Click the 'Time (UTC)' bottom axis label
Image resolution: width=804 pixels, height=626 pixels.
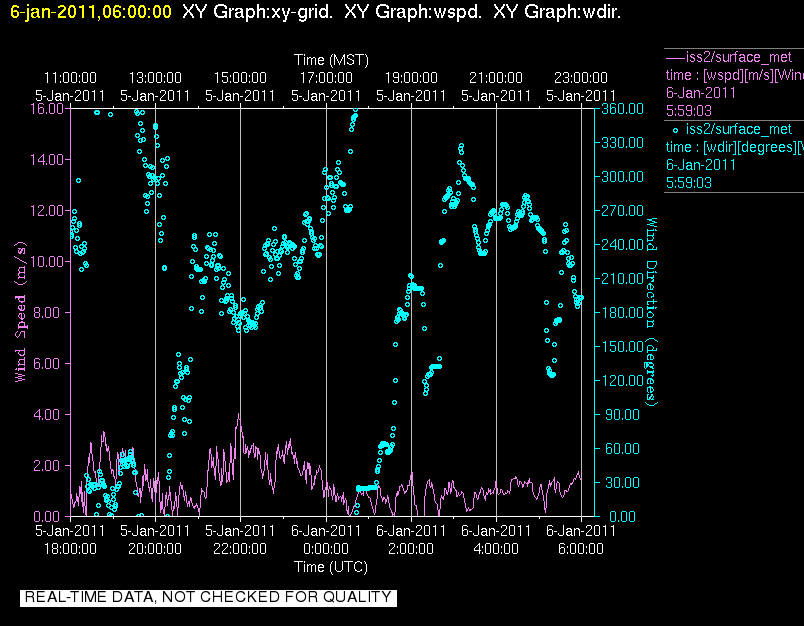pyautogui.click(x=331, y=567)
